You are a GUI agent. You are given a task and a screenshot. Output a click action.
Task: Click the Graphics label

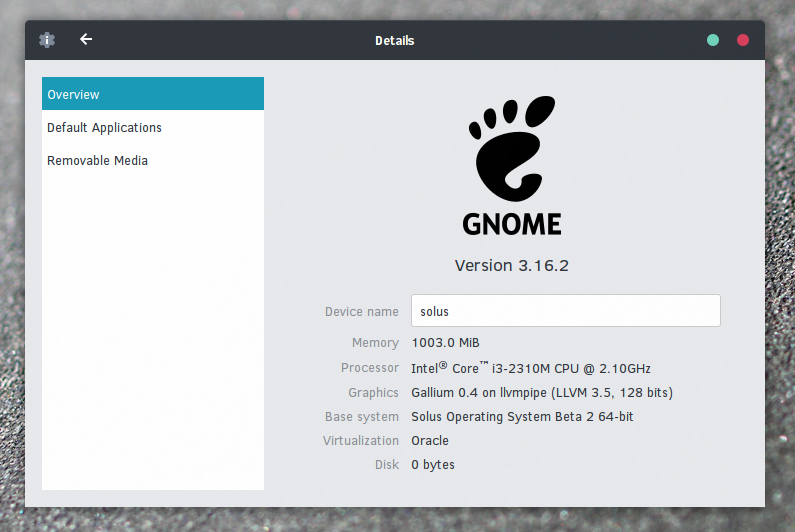pyautogui.click(x=373, y=393)
